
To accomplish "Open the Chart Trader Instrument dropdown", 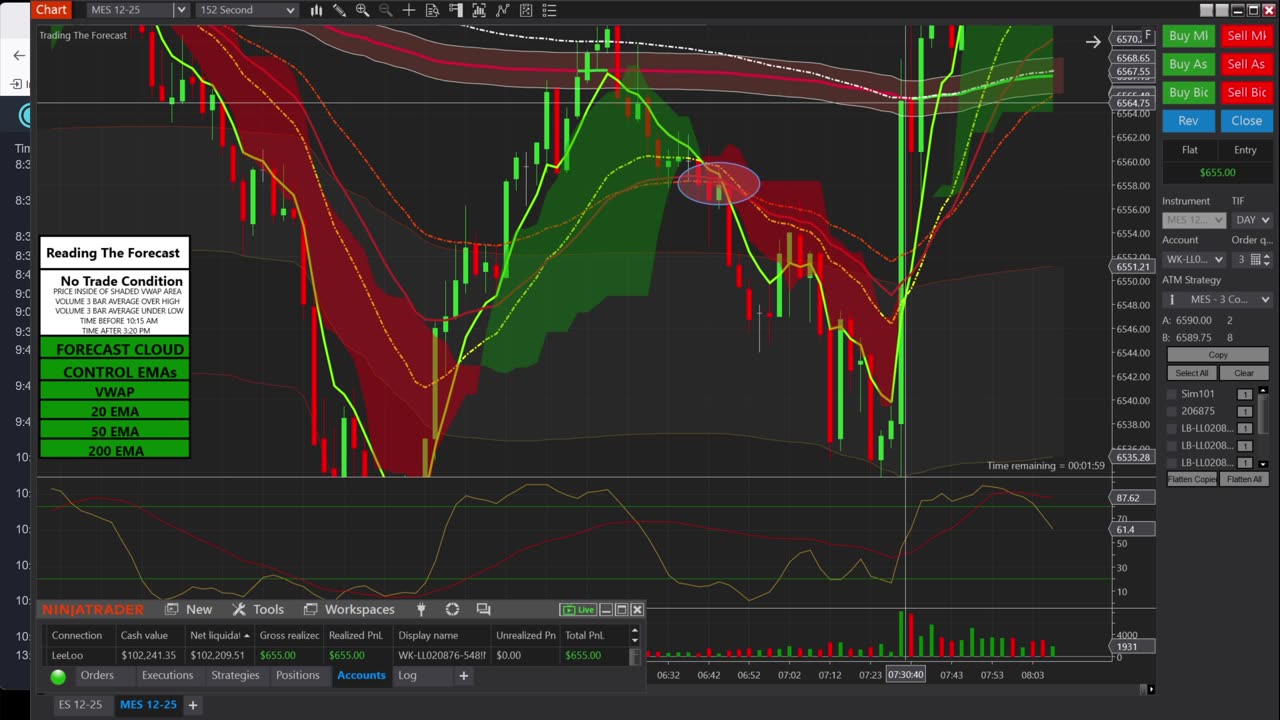I will [x=1193, y=220].
